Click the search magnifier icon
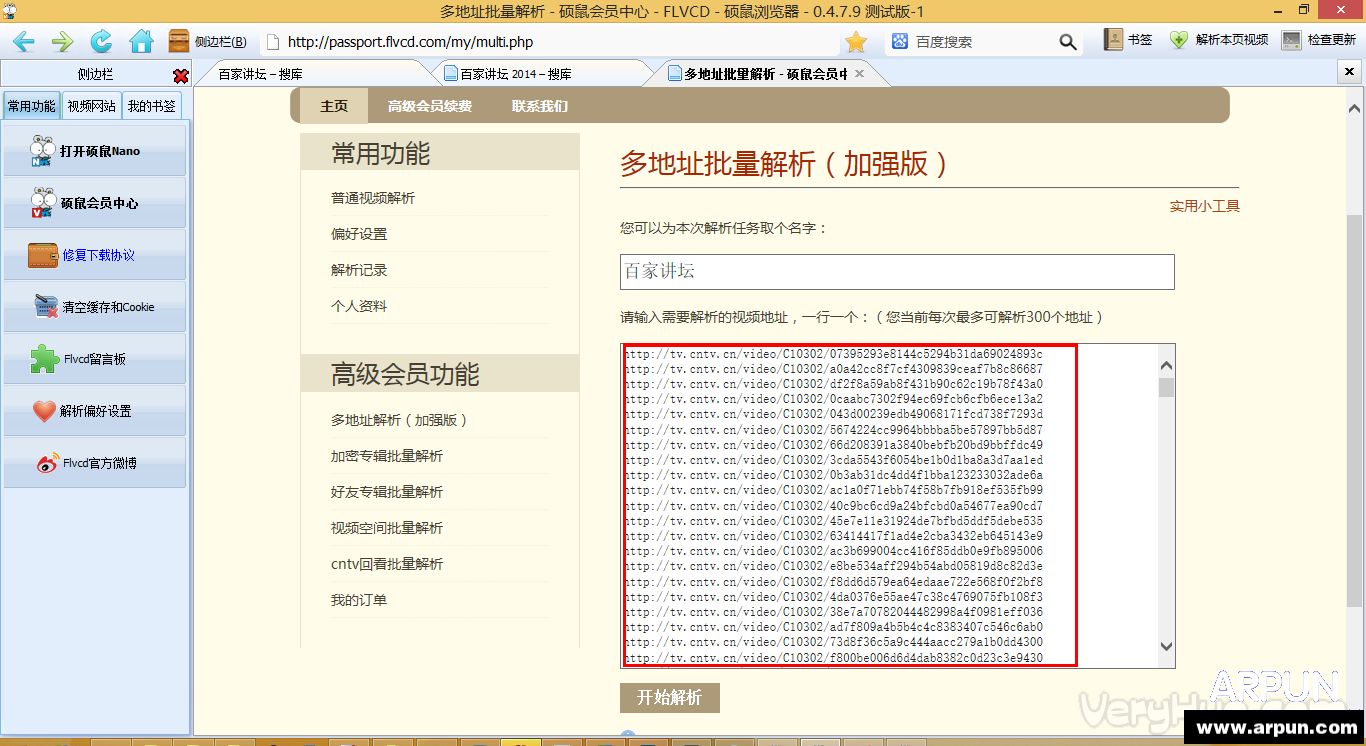 coord(1068,42)
